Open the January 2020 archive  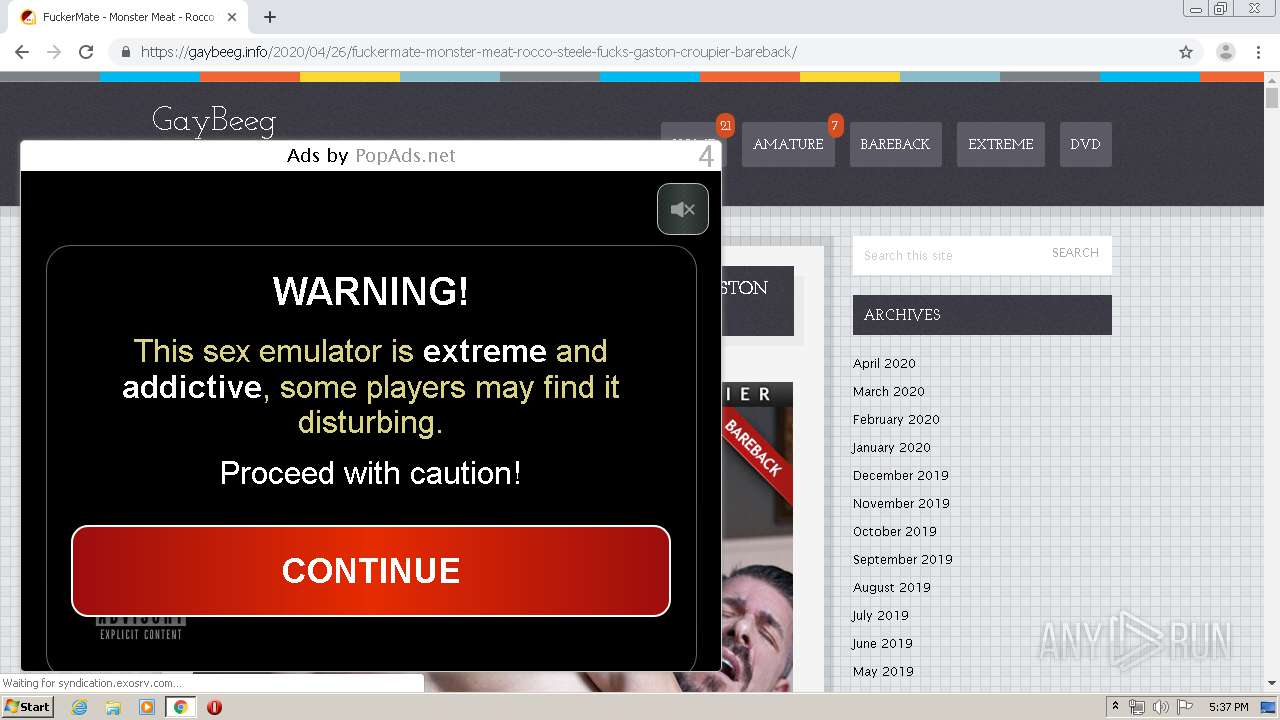pyautogui.click(x=892, y=447)
